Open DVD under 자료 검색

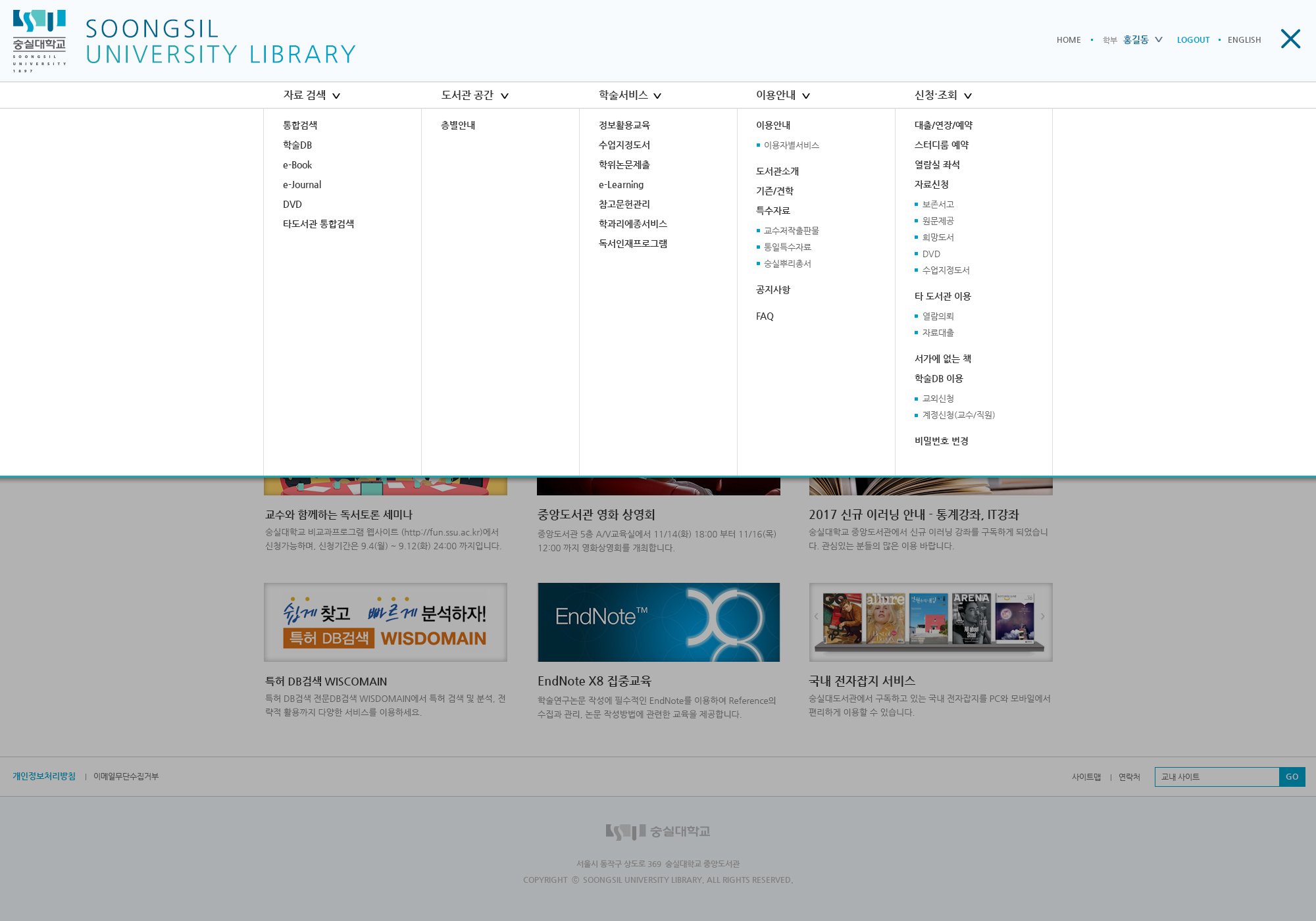[292, 205]
